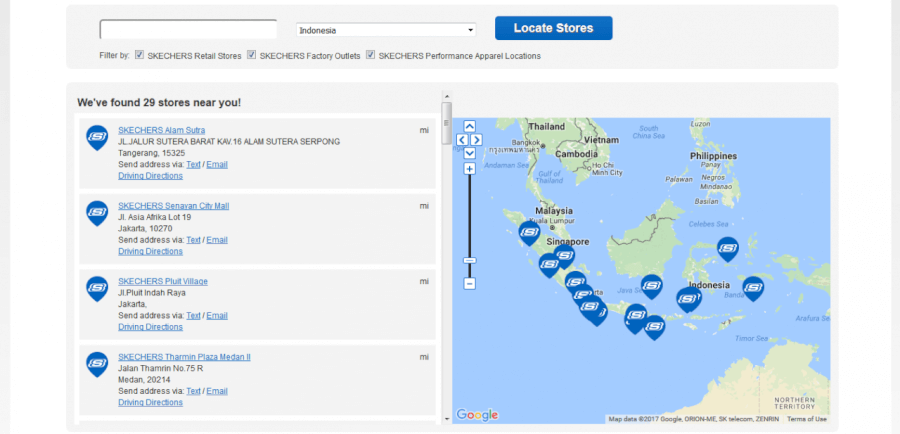Pan the map left with the arrow
The image size is (900, 434).
click(x=462, y=140)
